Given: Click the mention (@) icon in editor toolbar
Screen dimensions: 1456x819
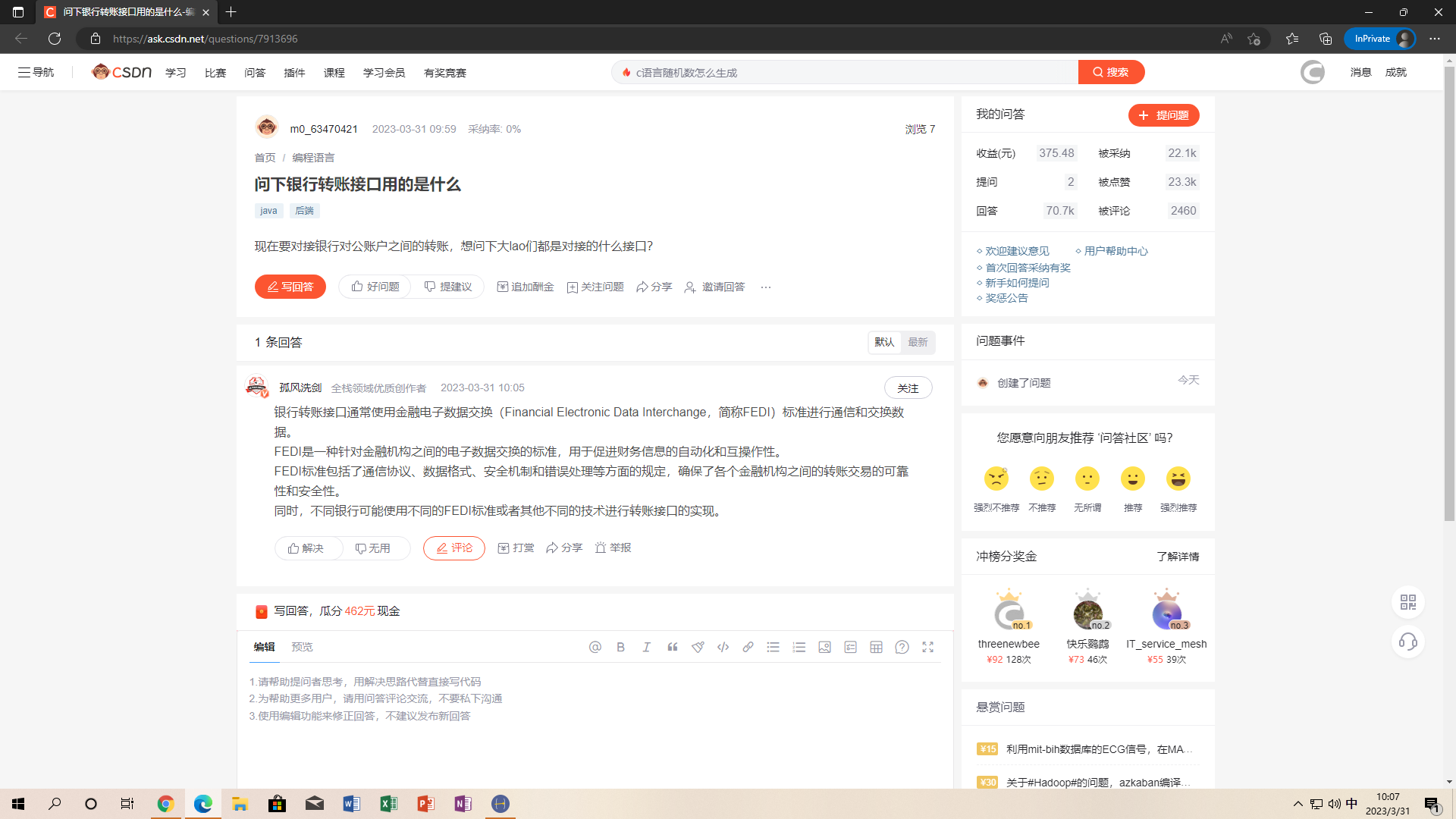Looking at the screenshot, I should tap(595, 647).
